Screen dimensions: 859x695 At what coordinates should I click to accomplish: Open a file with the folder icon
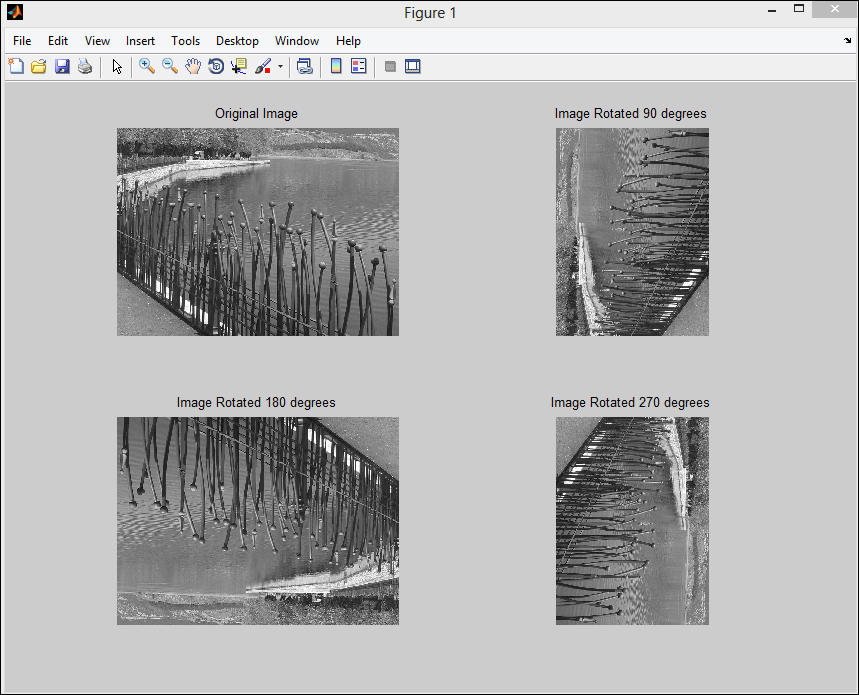[x=39, y=66]
